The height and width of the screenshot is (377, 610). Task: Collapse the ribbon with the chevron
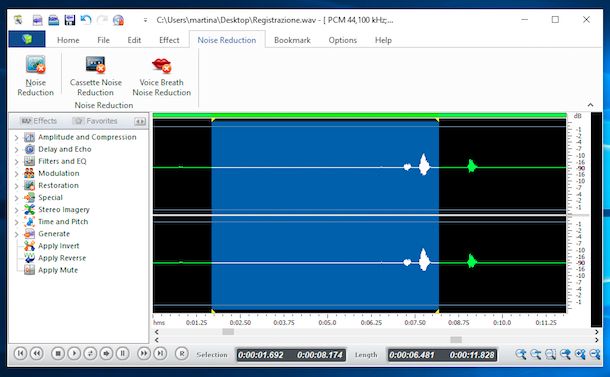tap(590, 105)
